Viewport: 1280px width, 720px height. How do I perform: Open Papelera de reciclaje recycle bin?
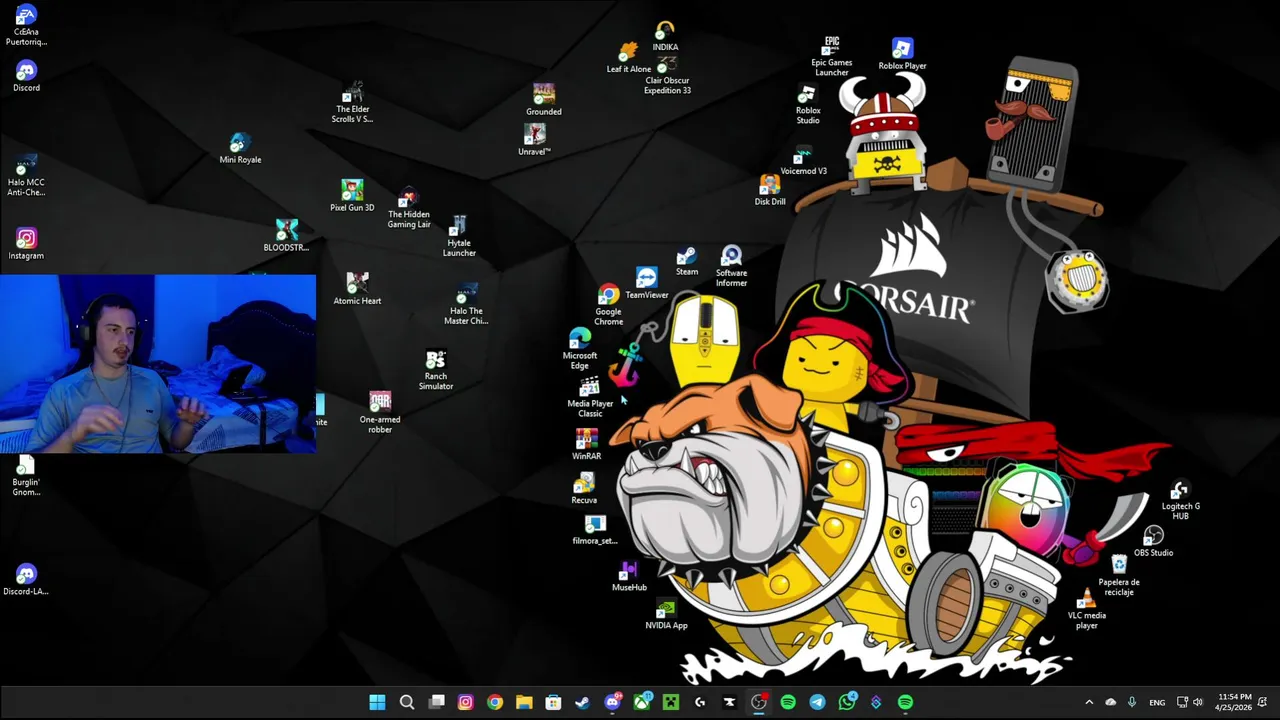[1119, 575]
